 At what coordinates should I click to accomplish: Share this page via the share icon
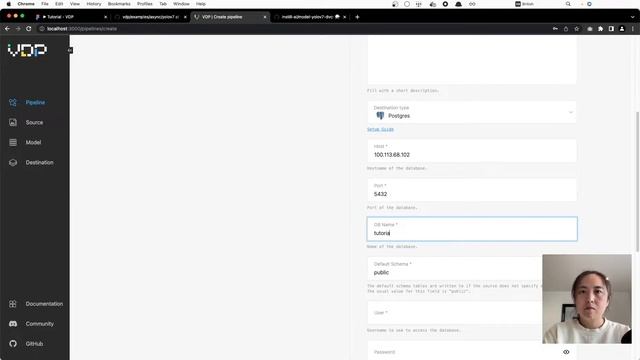point(566,29)
